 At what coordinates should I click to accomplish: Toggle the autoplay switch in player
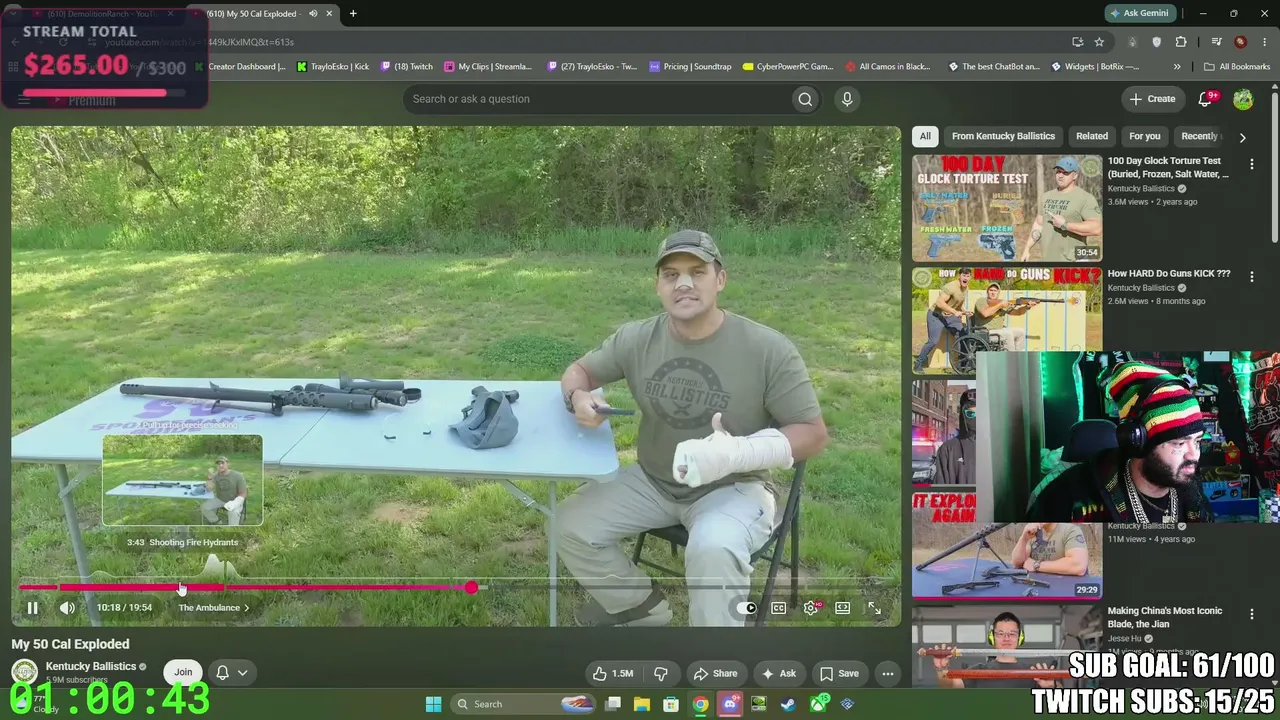coord(746,608)
